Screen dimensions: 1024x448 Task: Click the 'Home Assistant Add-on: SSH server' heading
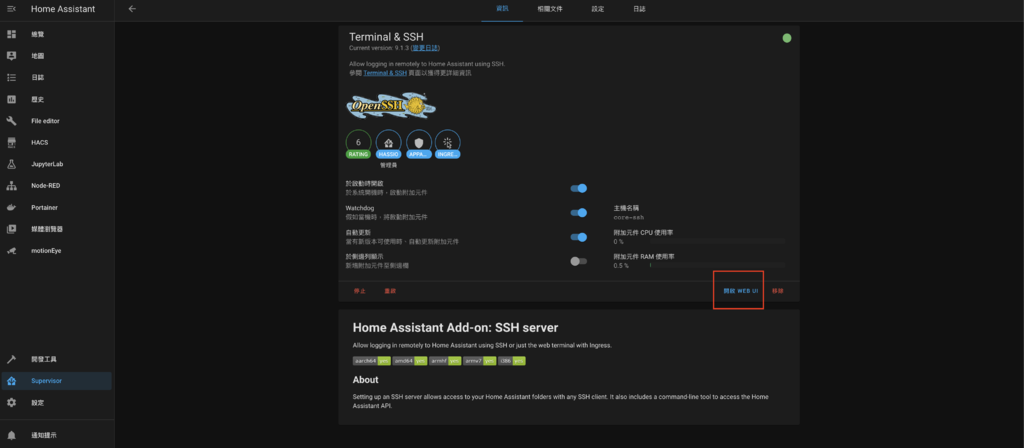click(x=455, y=327)
